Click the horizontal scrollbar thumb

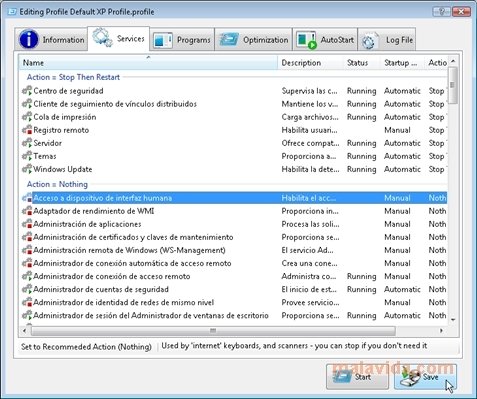[213, 331]
